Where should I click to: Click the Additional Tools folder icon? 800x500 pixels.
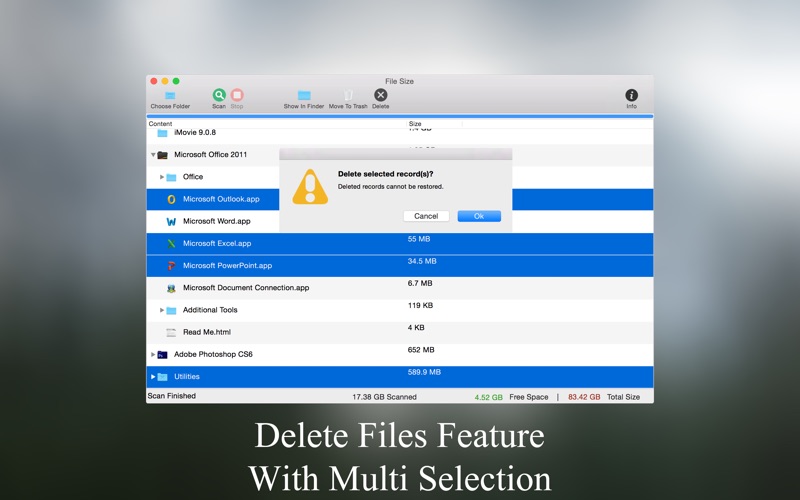pyautogui.click(x=171, y=311)
